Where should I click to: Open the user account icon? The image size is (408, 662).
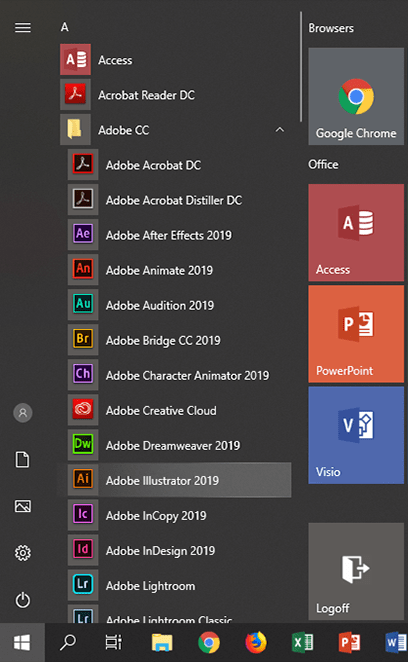[23, 413]
